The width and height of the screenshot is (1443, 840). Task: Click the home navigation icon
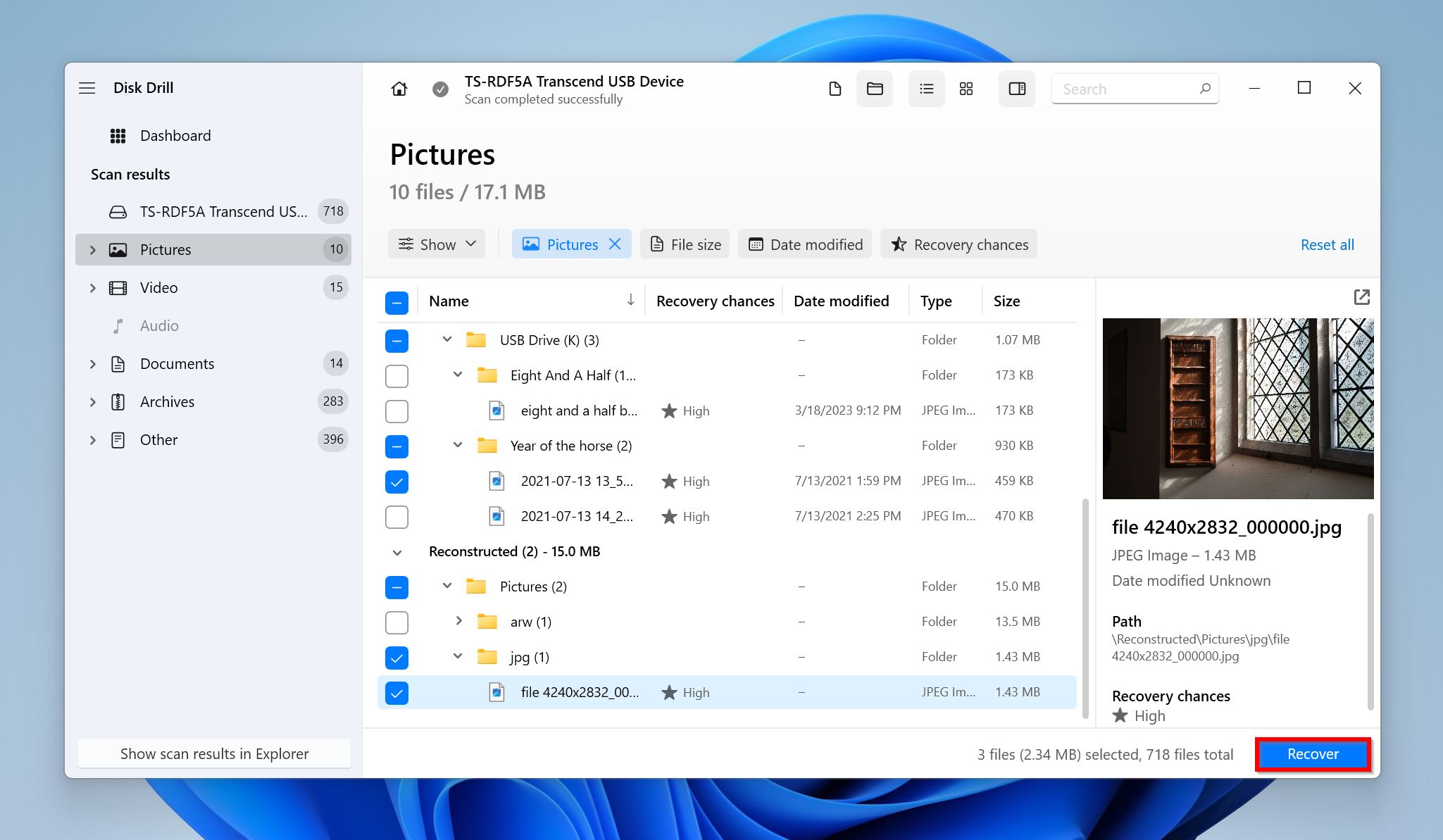tap(398, 88)
